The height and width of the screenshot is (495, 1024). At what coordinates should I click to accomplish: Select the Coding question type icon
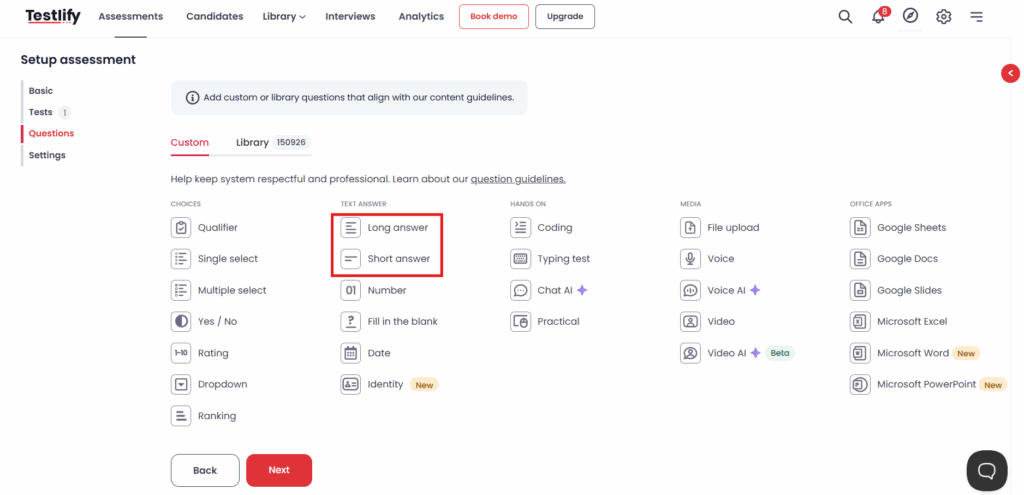(520, 227)
